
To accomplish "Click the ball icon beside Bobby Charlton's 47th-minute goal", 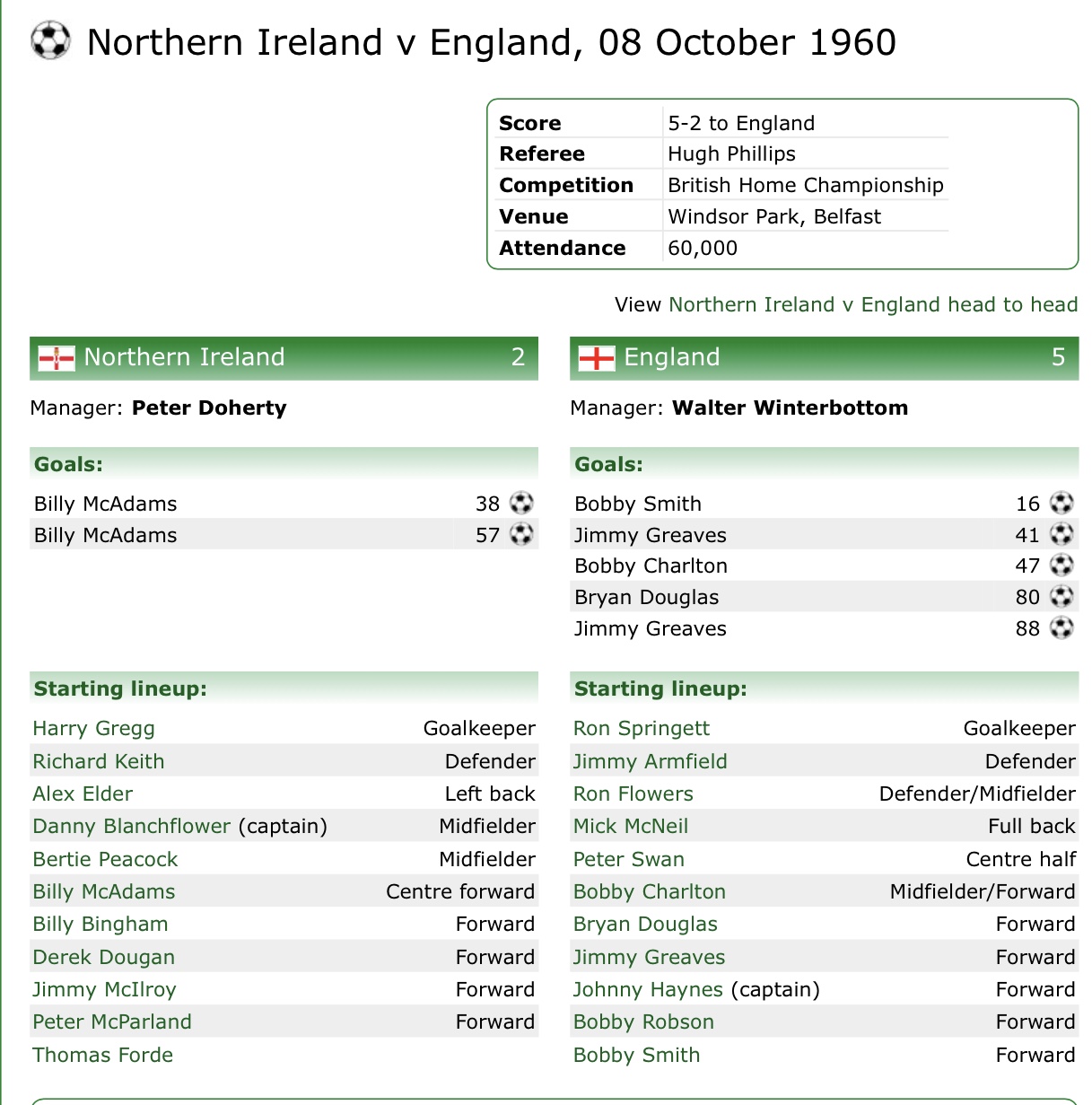I will coord(1061,565).
